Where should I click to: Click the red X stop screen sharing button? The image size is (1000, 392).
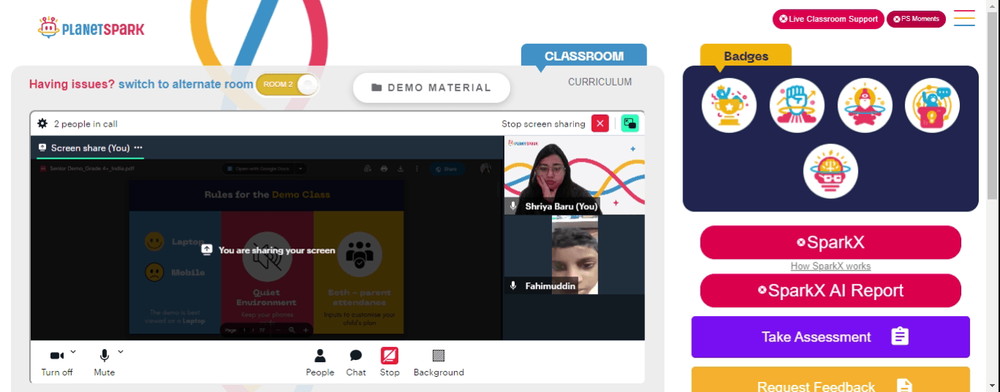click(600, 124)
